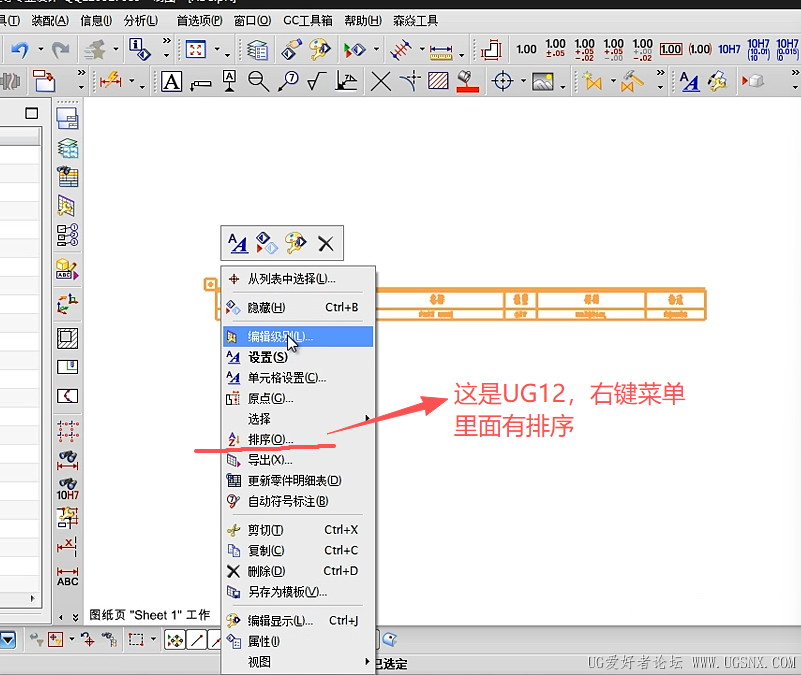Open the 选择 submenu arrow
Image resolution: width=801 pixels, height=675 pixels.
(367, 418)
